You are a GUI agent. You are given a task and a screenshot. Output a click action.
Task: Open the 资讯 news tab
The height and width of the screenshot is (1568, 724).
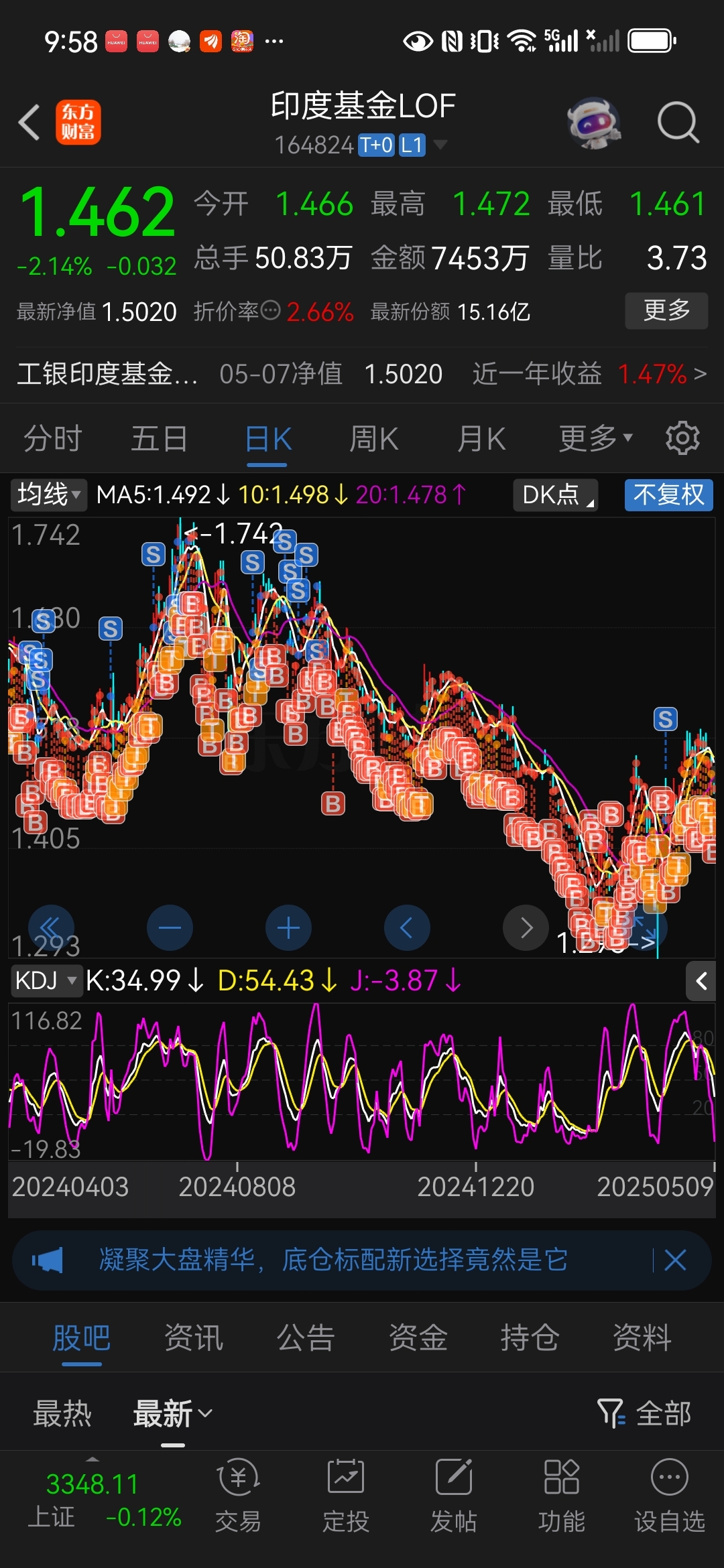(194, 1338)
